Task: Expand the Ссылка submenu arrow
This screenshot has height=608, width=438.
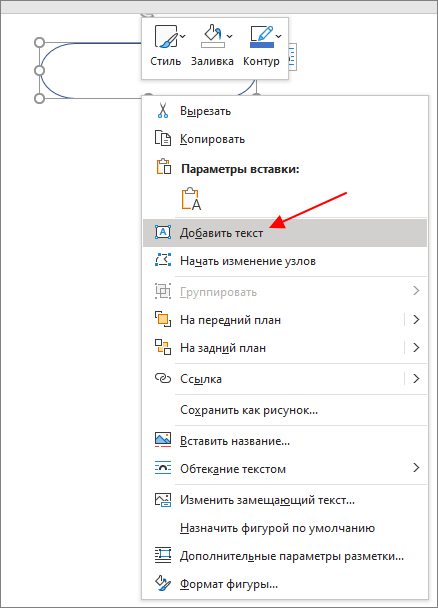Action: [416, 378]
